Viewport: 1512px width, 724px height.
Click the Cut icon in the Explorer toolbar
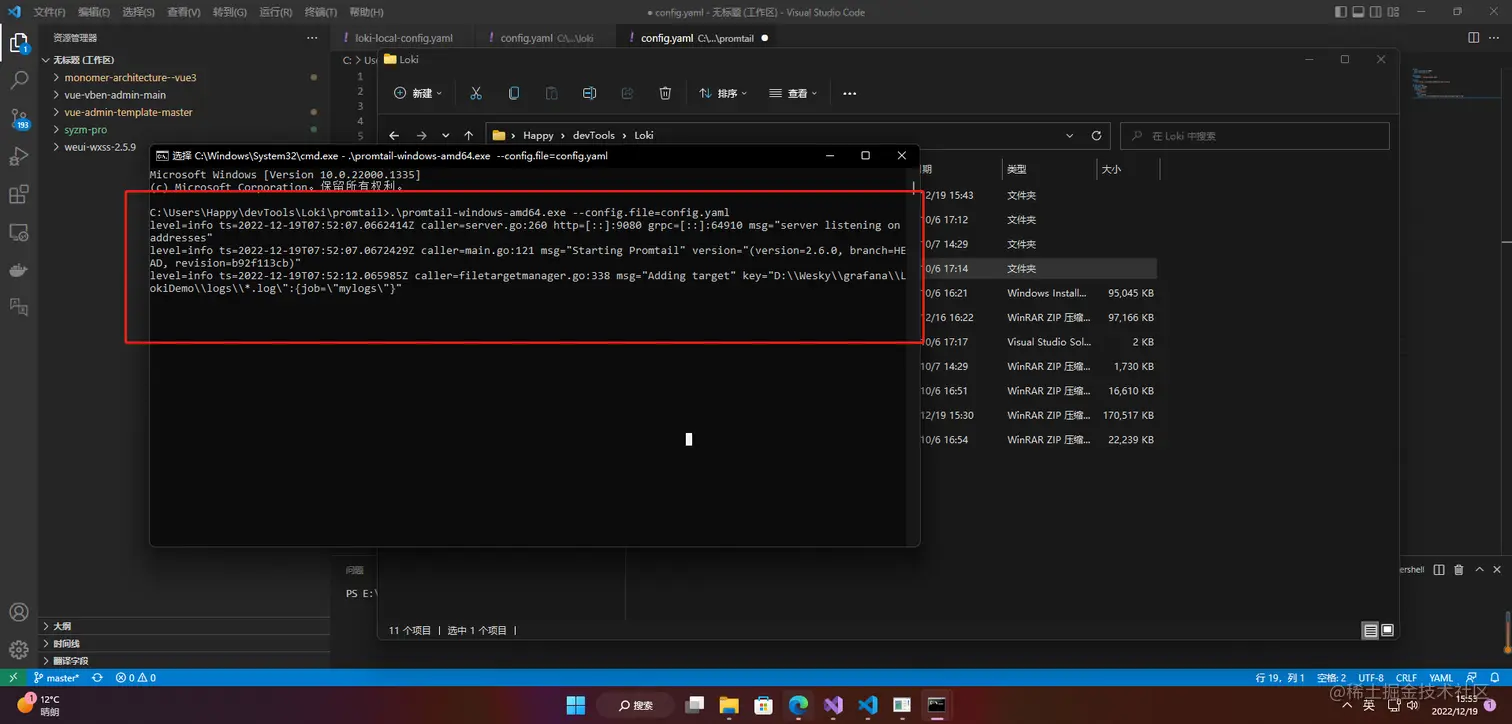pos(476,93)
